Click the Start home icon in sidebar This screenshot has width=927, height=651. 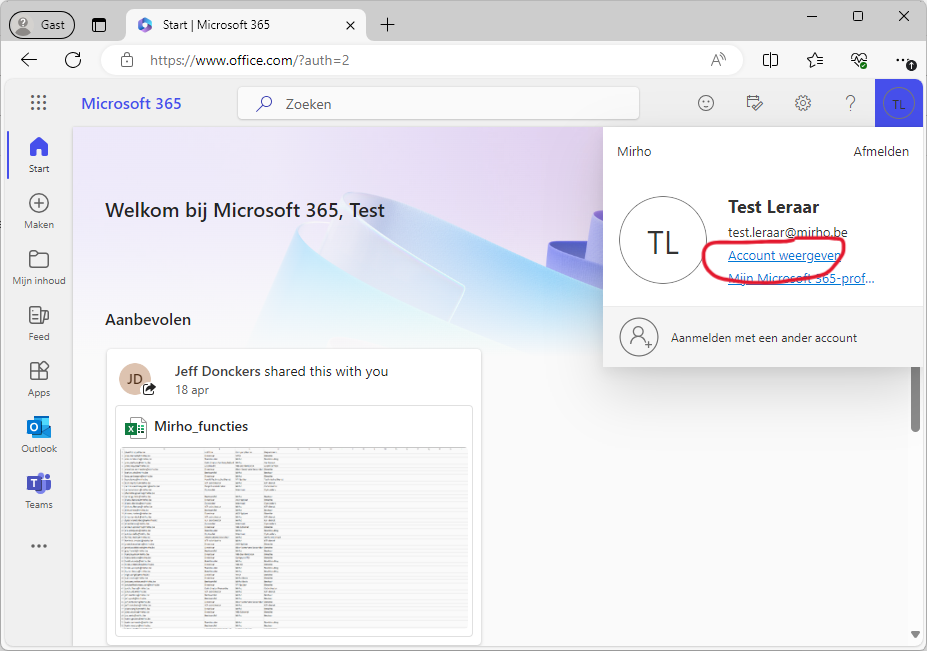click(x=39, y=153)
